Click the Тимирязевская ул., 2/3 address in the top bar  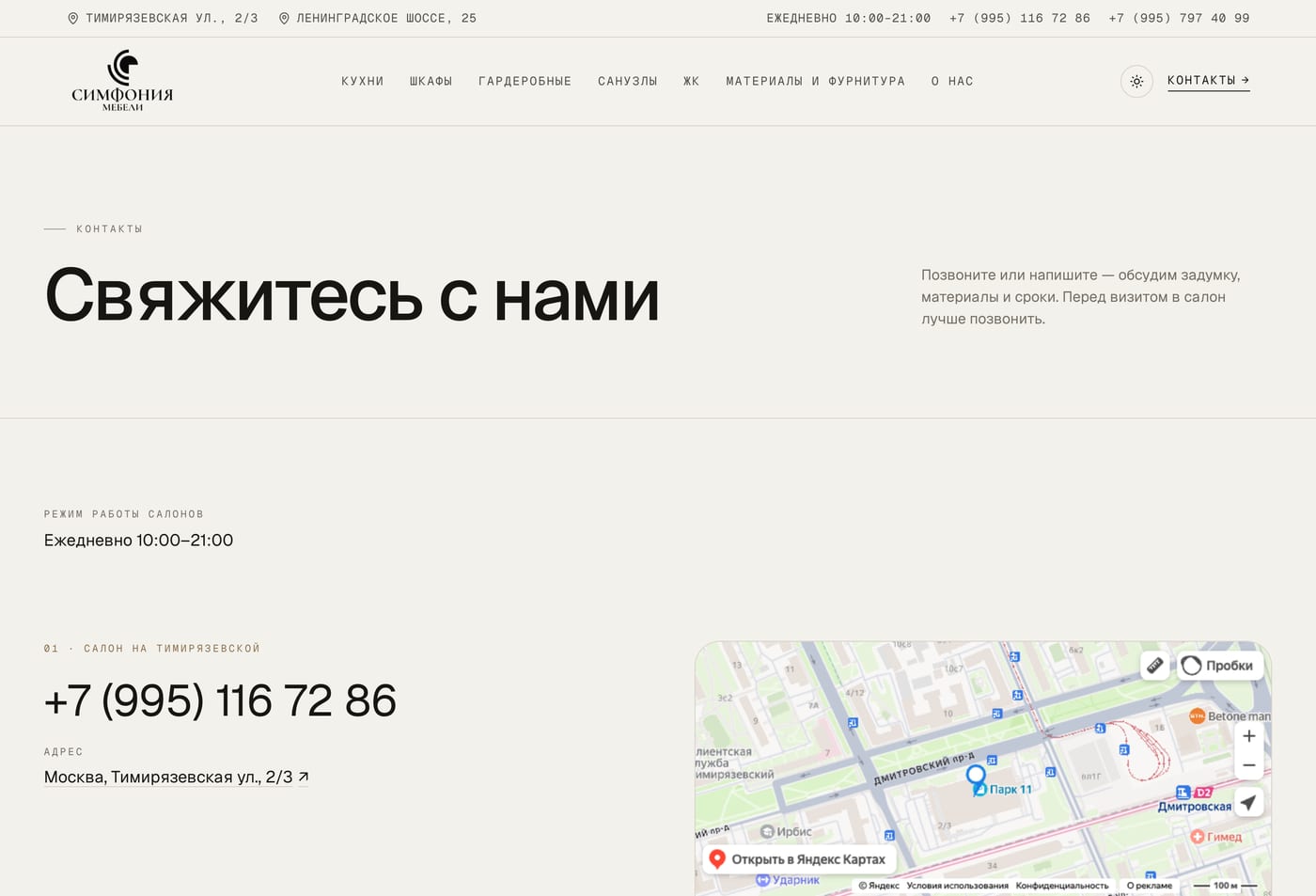point(163,18)
